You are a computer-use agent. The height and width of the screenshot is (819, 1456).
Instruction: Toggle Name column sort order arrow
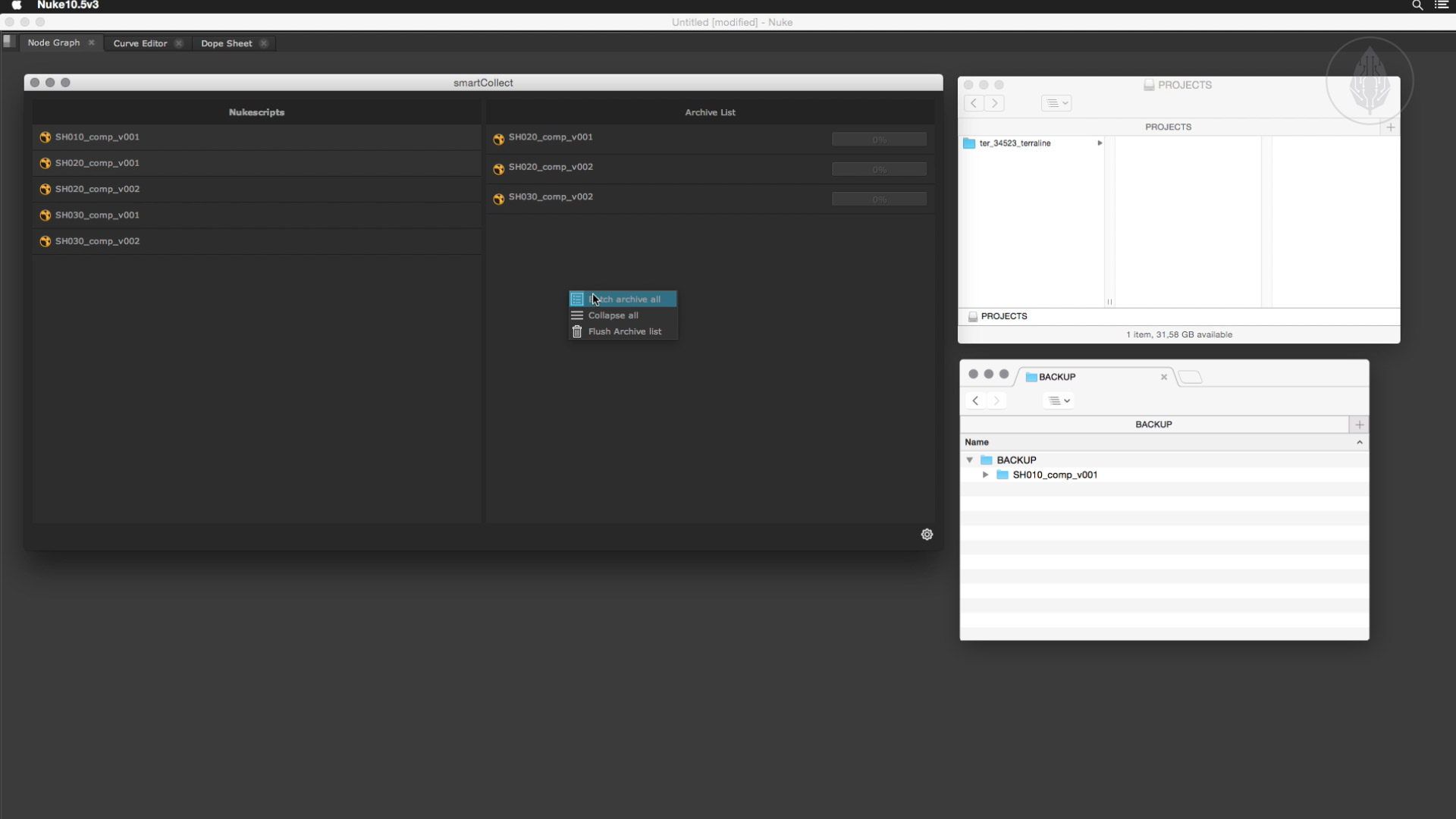(x=1360, y=442)
